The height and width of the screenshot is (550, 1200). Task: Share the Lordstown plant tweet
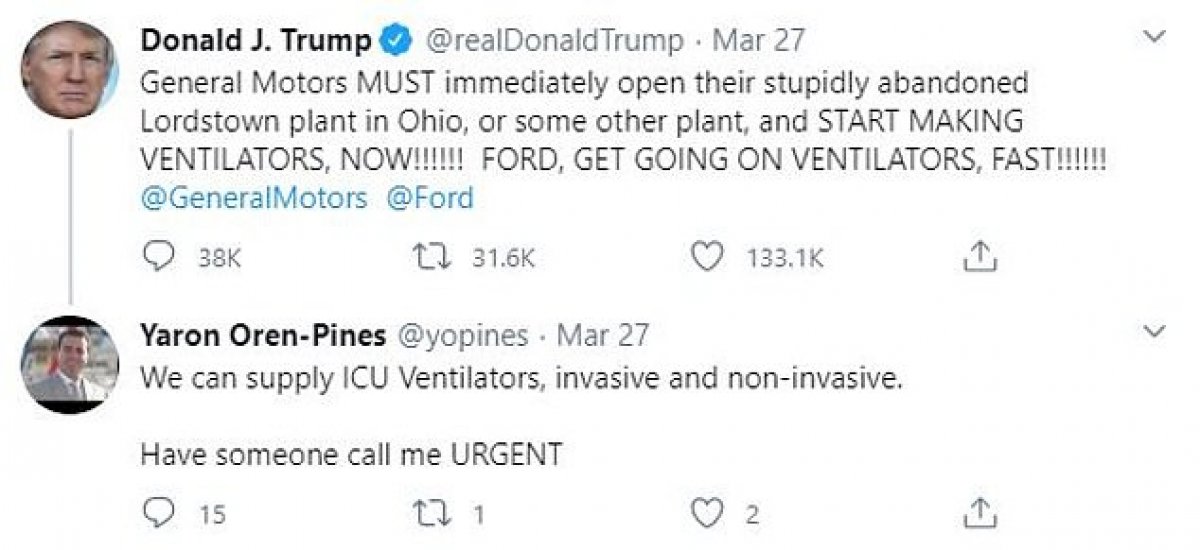pos(980,258)
